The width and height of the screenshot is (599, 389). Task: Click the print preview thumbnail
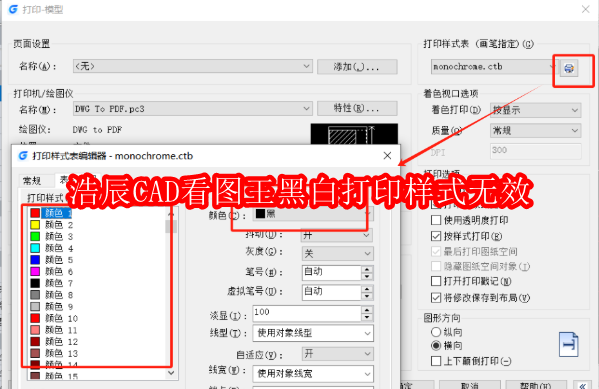pyautogui.click(x=354, y=134)
